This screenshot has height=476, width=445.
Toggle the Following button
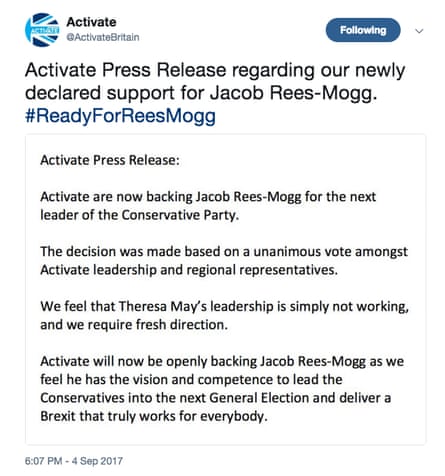pos(363,30)
